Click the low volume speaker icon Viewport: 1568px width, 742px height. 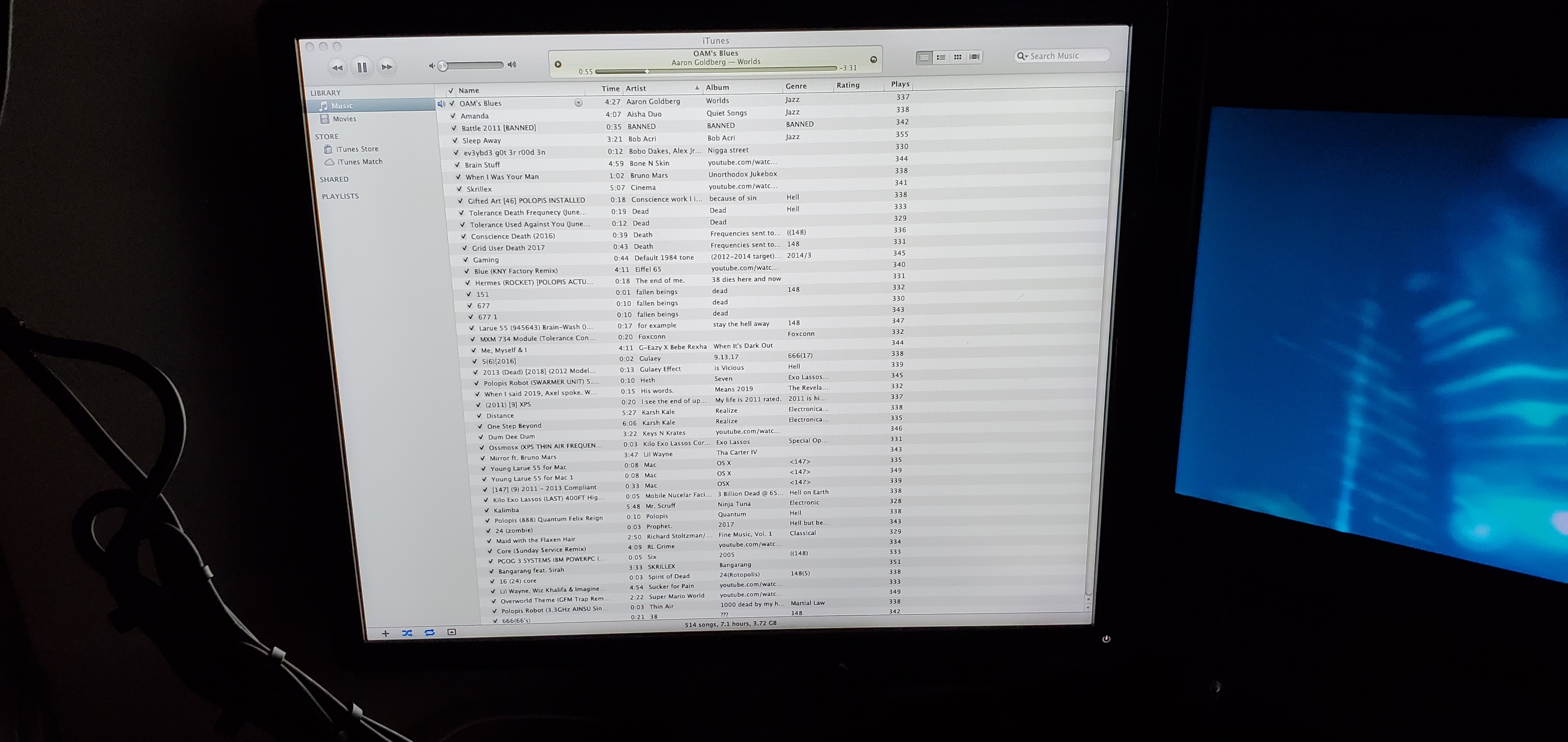coord(432,66)
